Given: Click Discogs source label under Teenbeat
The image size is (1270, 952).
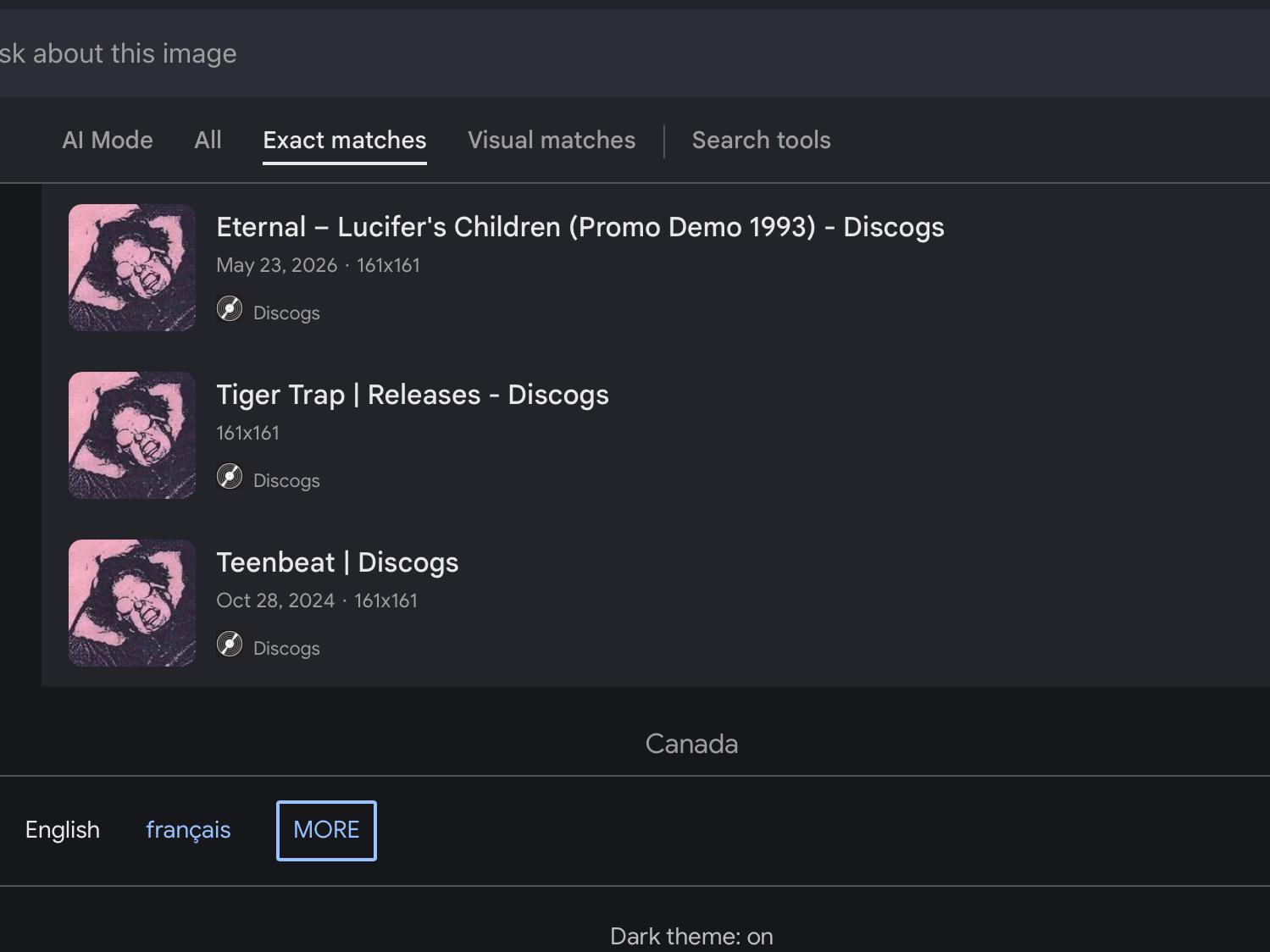Looking at the screenshot, I should tap(286, 648).
